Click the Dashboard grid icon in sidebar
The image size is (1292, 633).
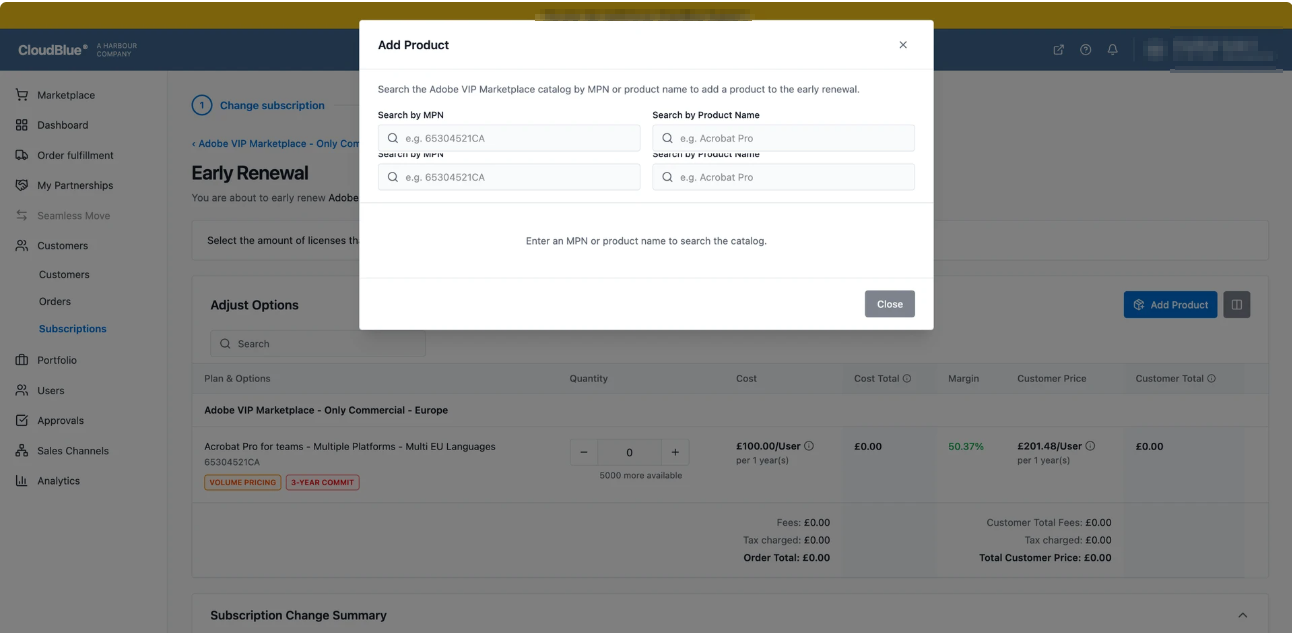22,125
